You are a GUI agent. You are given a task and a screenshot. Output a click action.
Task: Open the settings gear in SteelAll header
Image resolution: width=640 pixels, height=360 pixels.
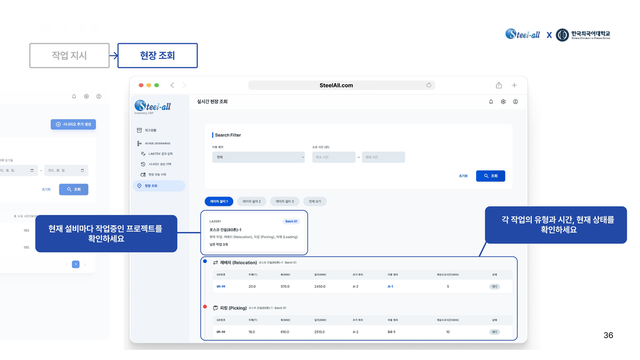pos(503,102)
